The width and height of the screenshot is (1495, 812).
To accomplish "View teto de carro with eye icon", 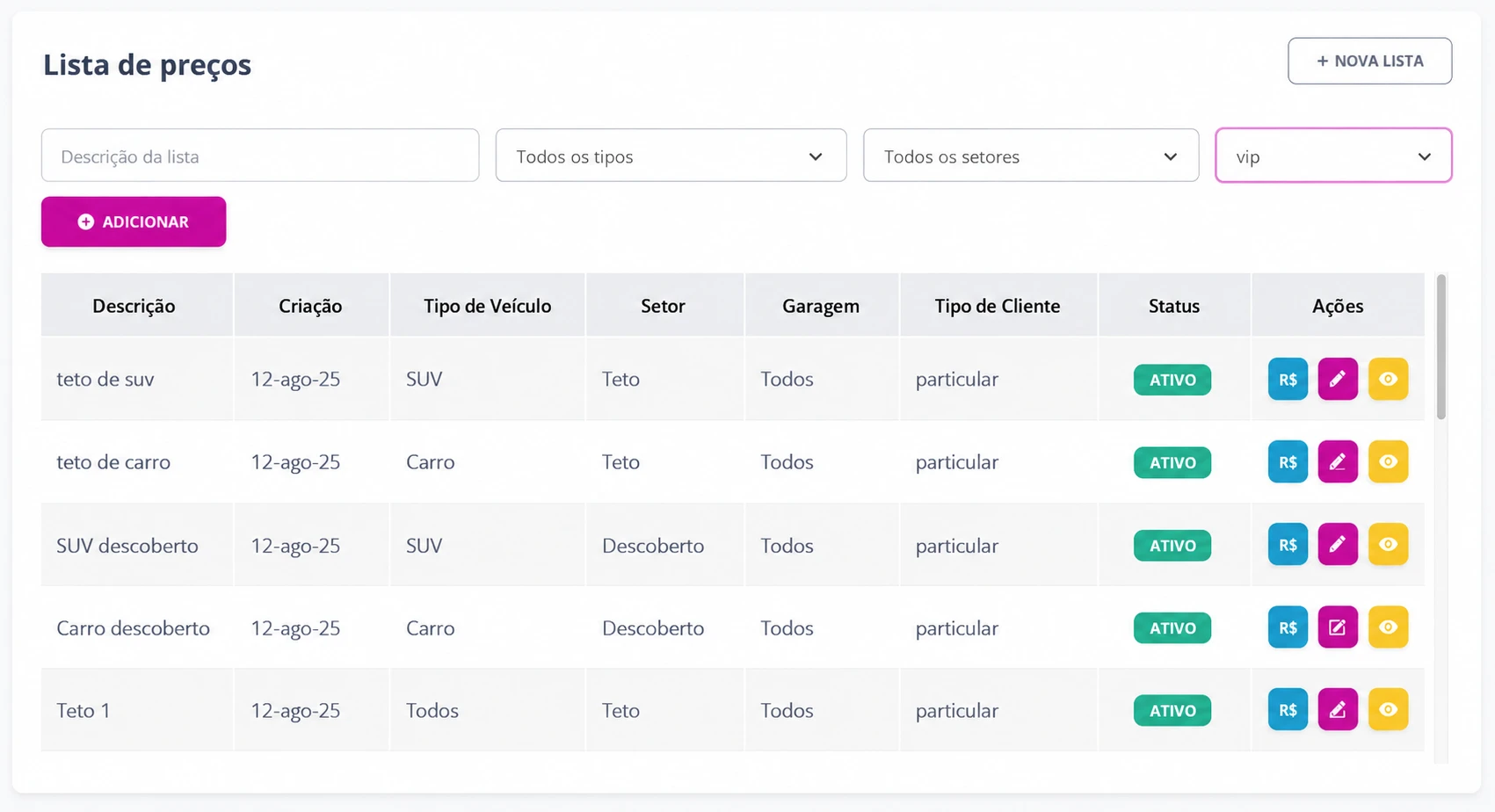I will point(1388,462).
